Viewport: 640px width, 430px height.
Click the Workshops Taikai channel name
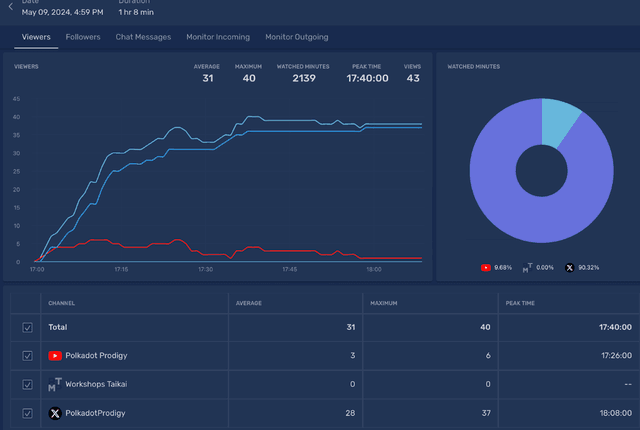[96, 384]
